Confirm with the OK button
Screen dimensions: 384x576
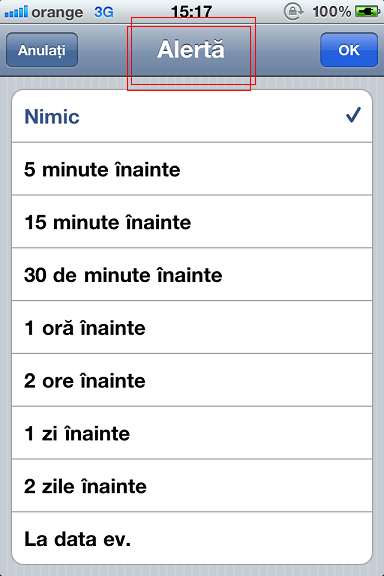349,50
